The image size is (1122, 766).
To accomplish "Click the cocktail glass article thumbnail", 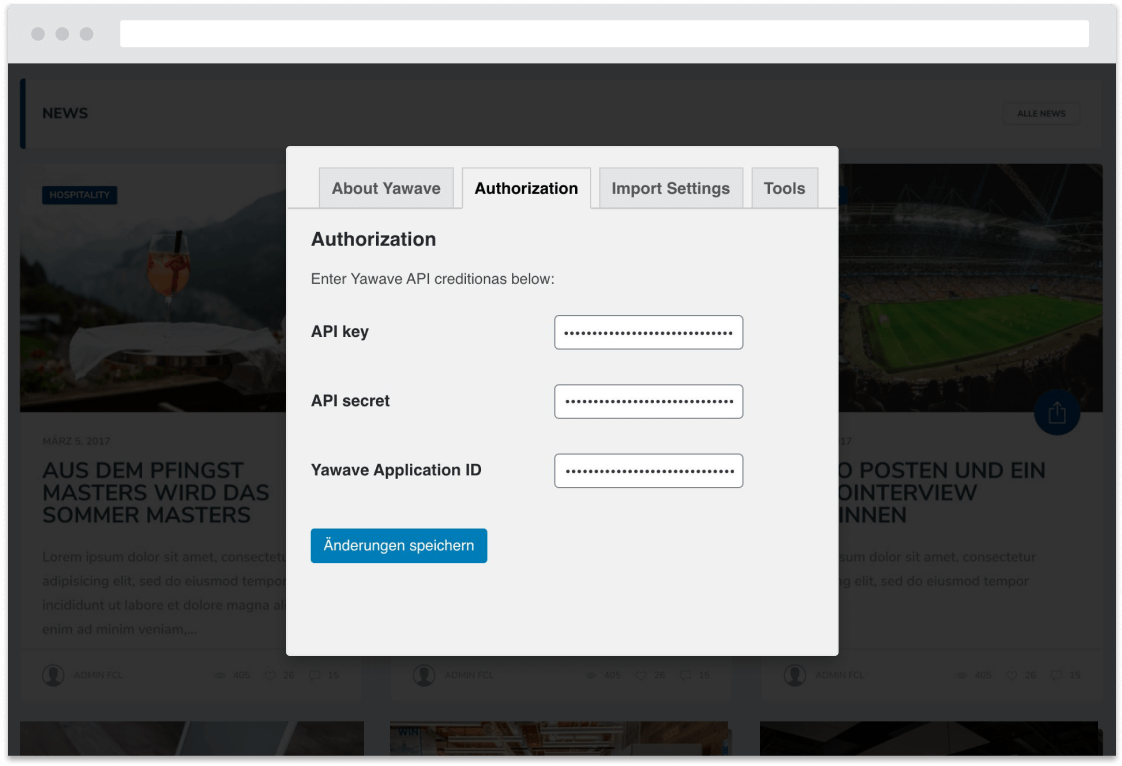I will (x=153, y=288).
